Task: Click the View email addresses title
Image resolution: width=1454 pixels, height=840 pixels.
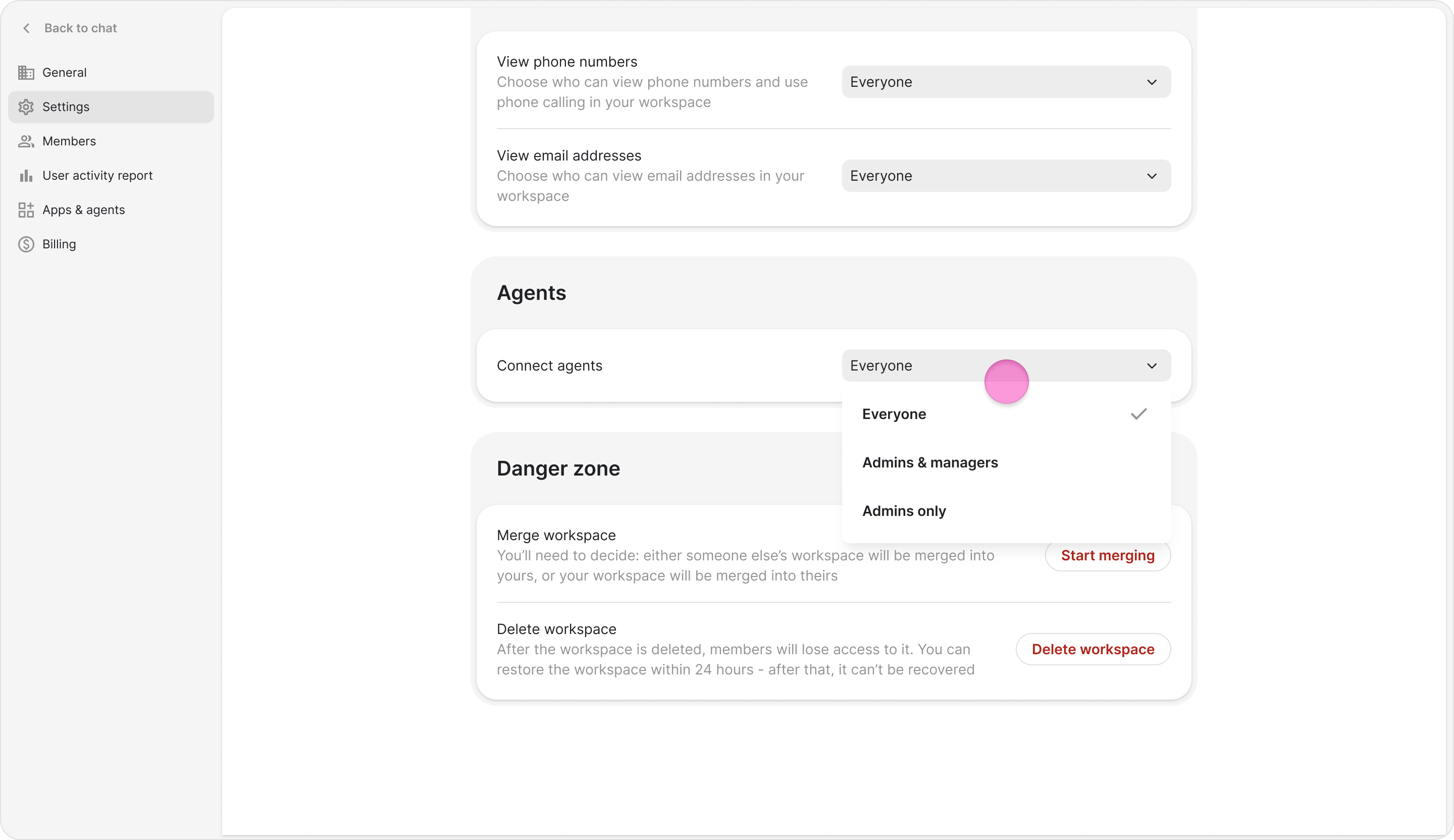Action: [569, 156]
